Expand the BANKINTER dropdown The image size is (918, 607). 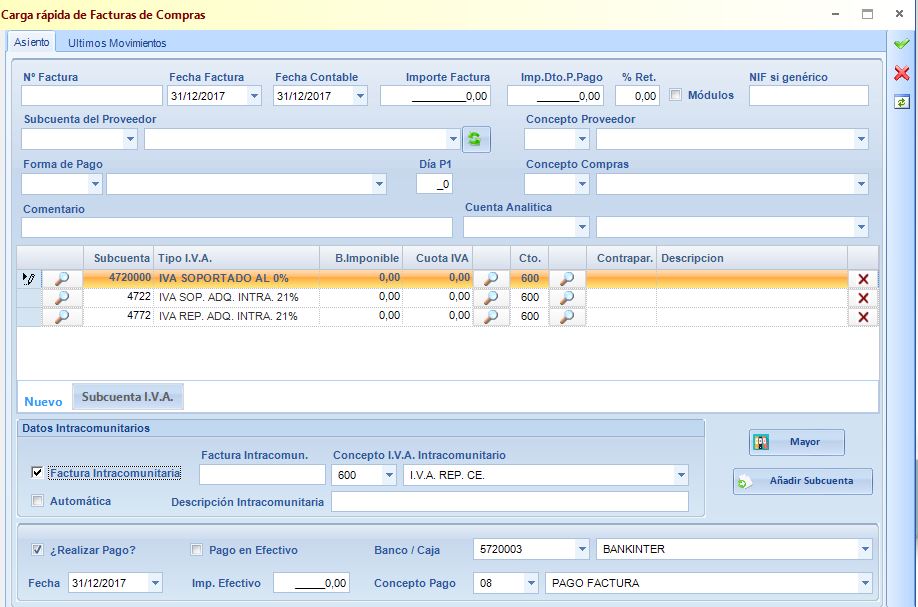click(x=865, y=549)
